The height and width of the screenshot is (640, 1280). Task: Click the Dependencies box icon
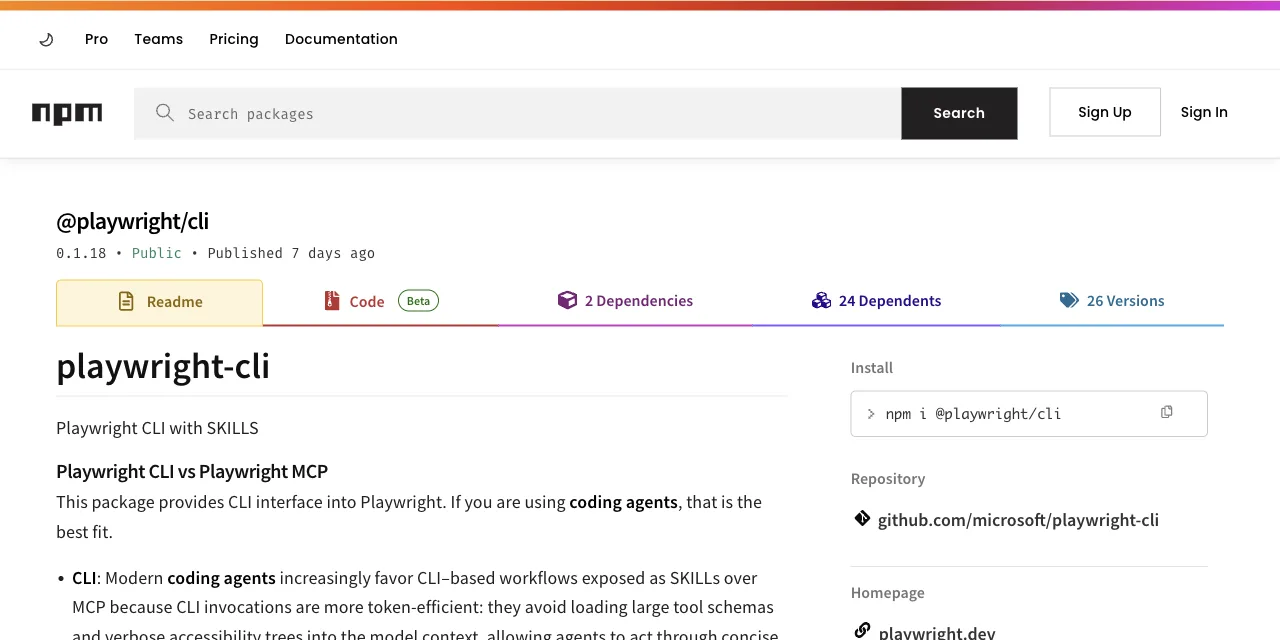567,300
